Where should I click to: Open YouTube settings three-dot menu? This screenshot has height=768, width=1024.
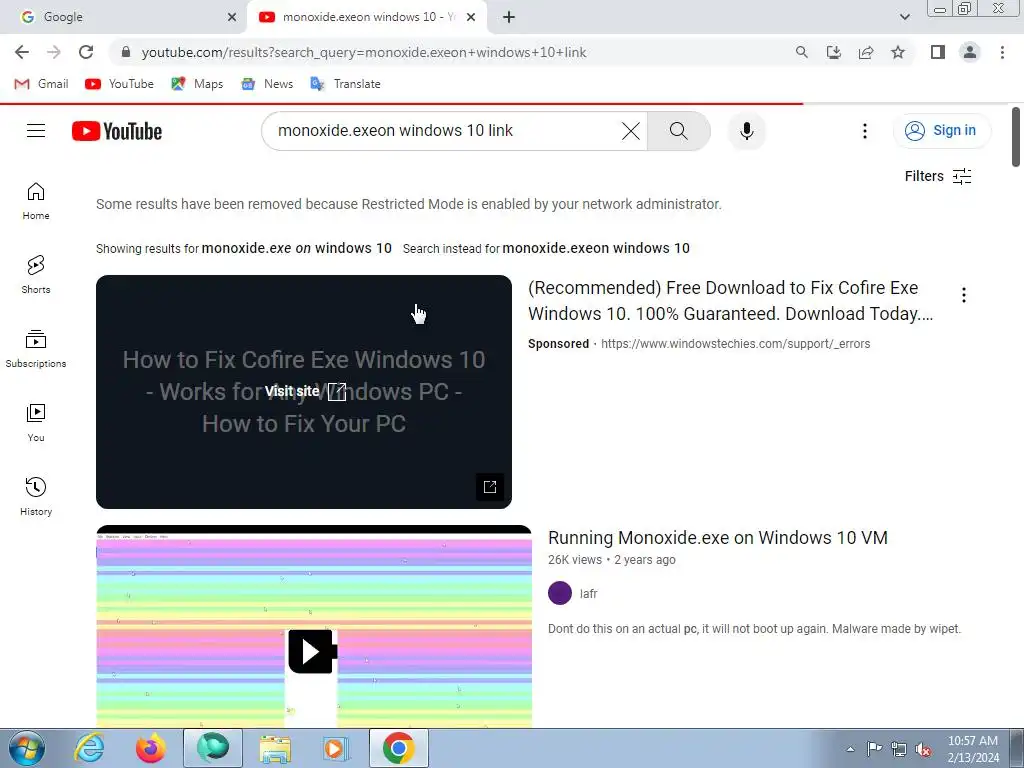tap(865, 131)
